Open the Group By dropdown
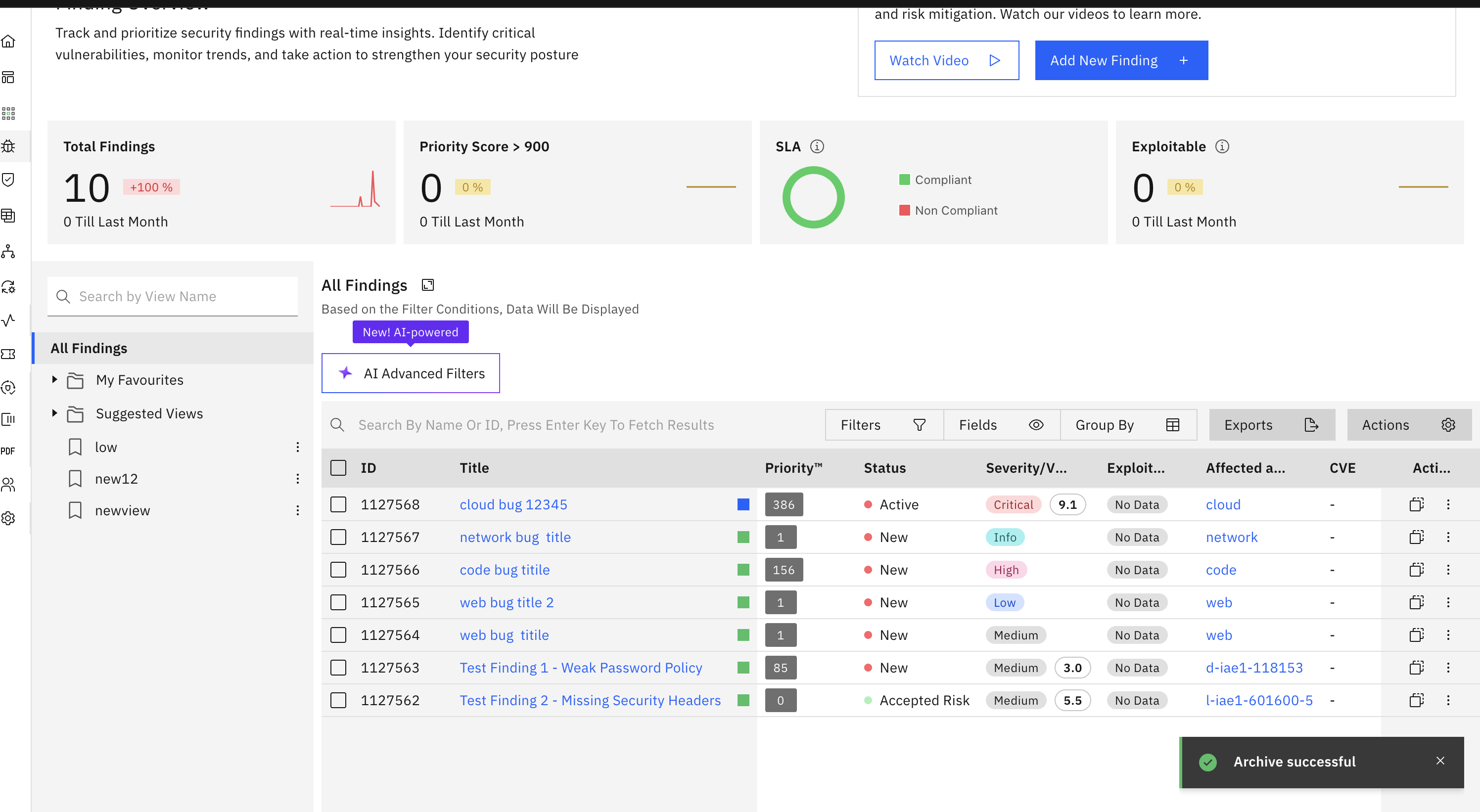1480x812 pixels. click(1127, 425)
